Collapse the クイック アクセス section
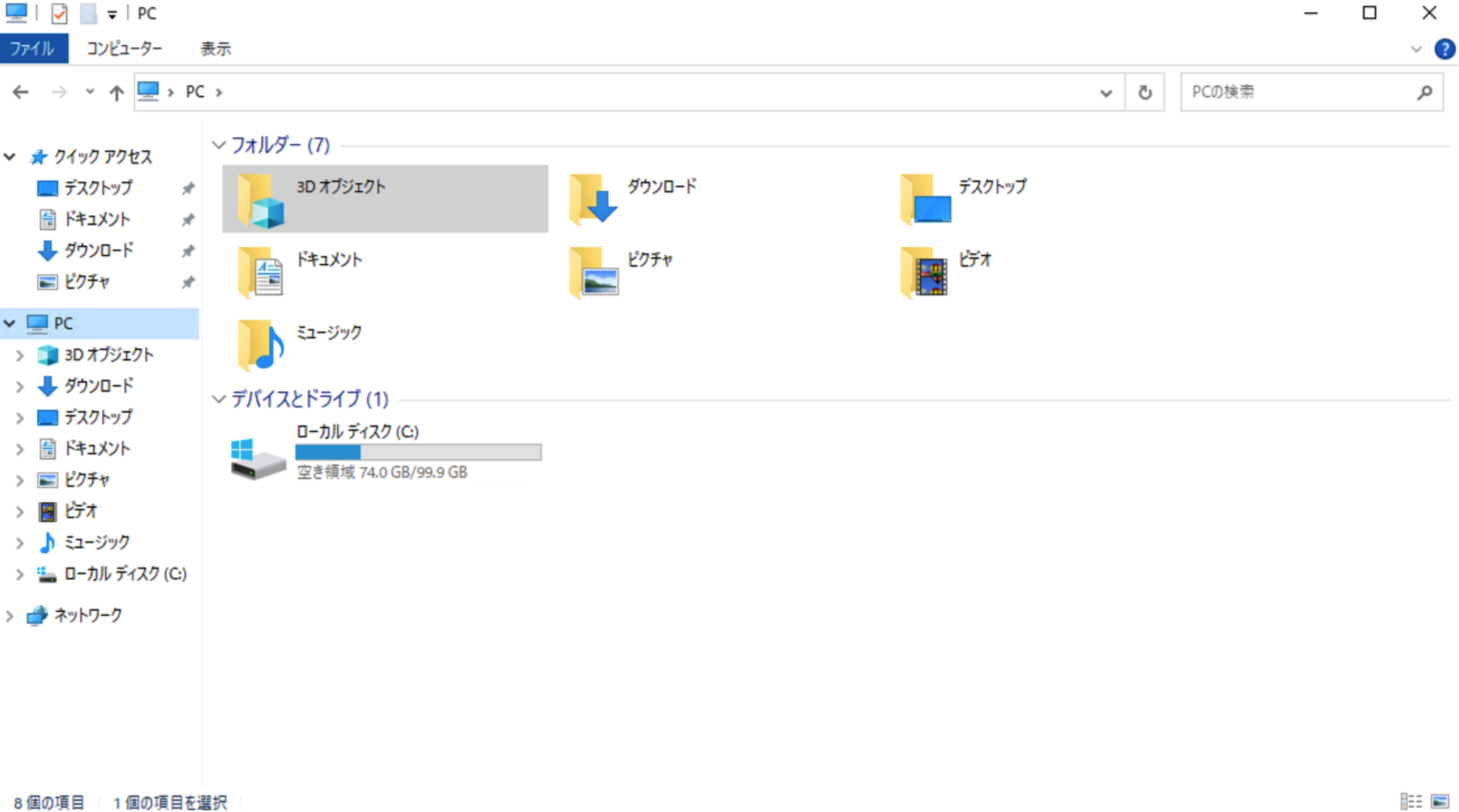1459x812 pixels. pos(9,156)
